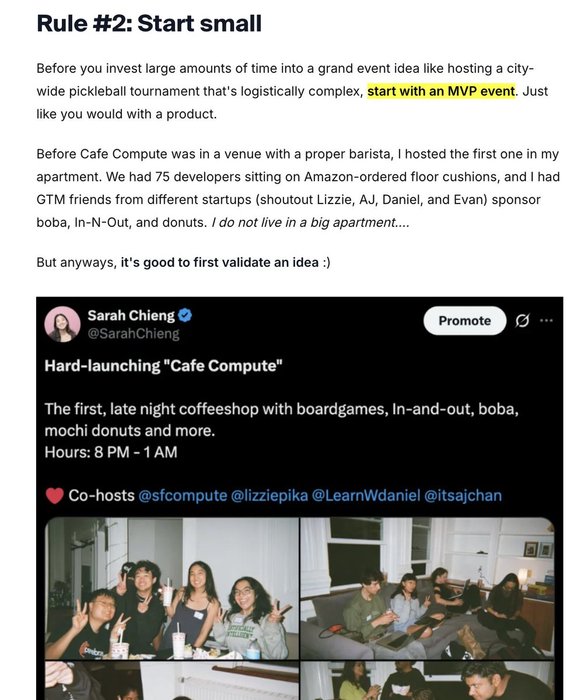Click the @SarahChieng handle
The width and height of the screenshot is (588, 700).
coord(133,333)
